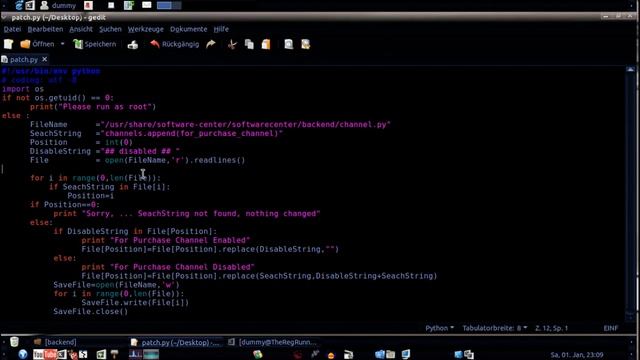Click the Z. 12, Sp. 1 status text

(551, 328)
